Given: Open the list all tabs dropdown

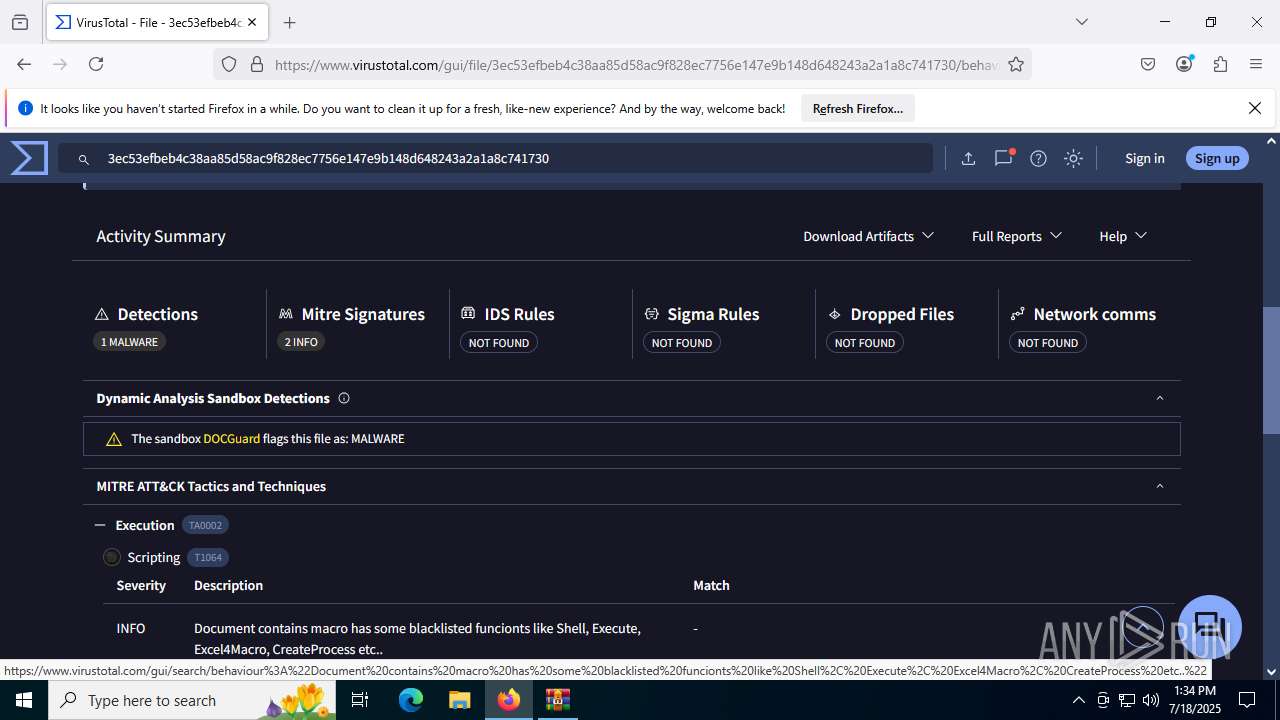Looking at the screenshot, I should [x=1081, y=22].
